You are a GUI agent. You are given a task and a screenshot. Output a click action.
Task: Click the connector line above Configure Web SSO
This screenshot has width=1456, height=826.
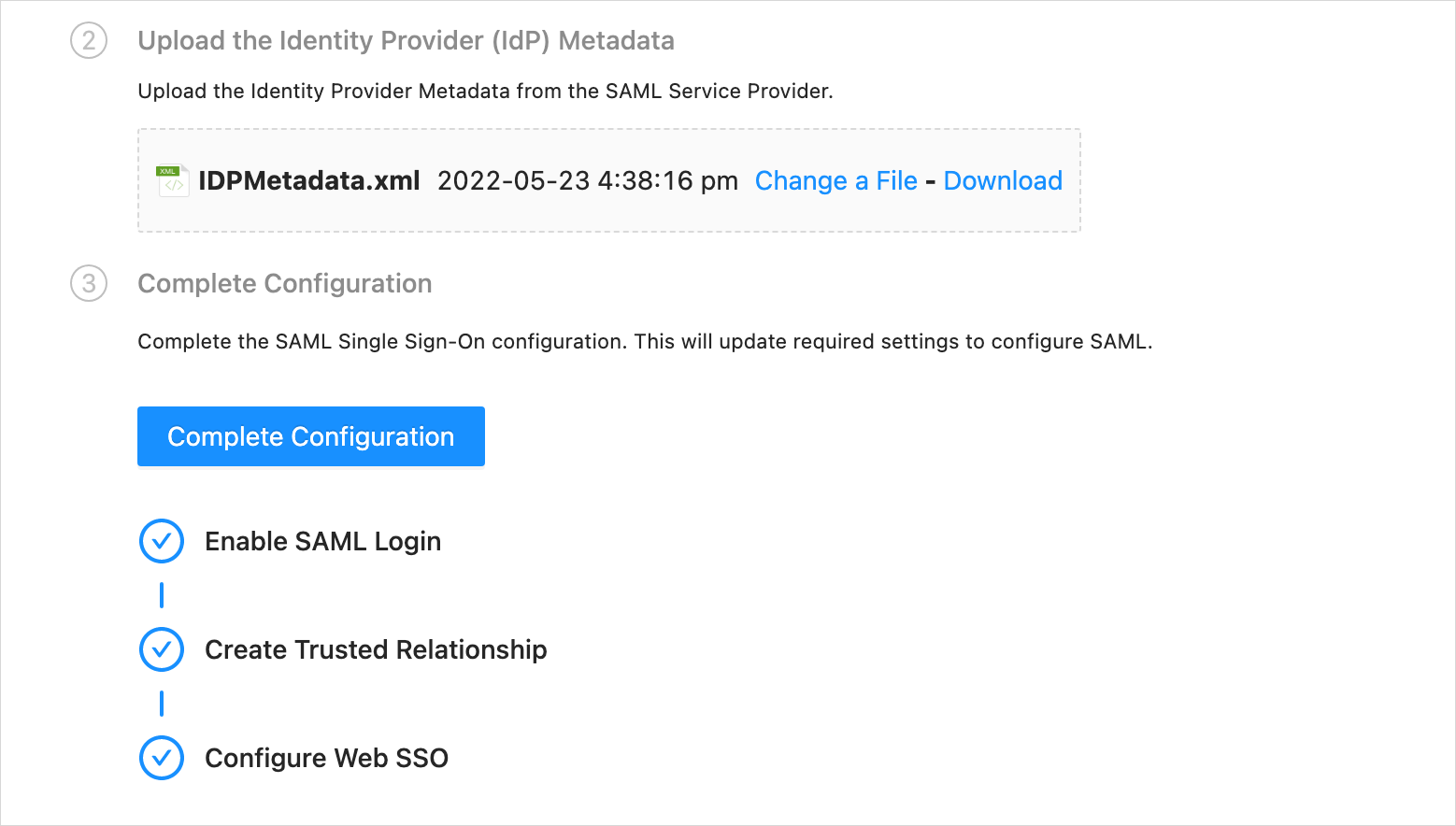click(x=162, y=704)
